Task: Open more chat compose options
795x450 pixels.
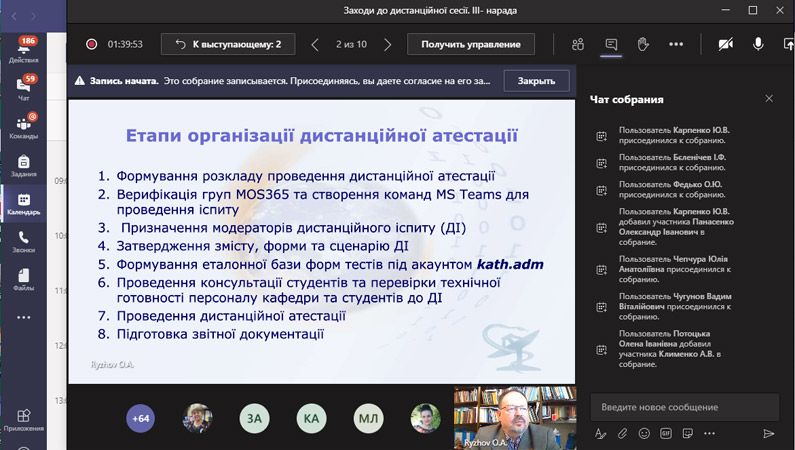Action: point(709,433)
